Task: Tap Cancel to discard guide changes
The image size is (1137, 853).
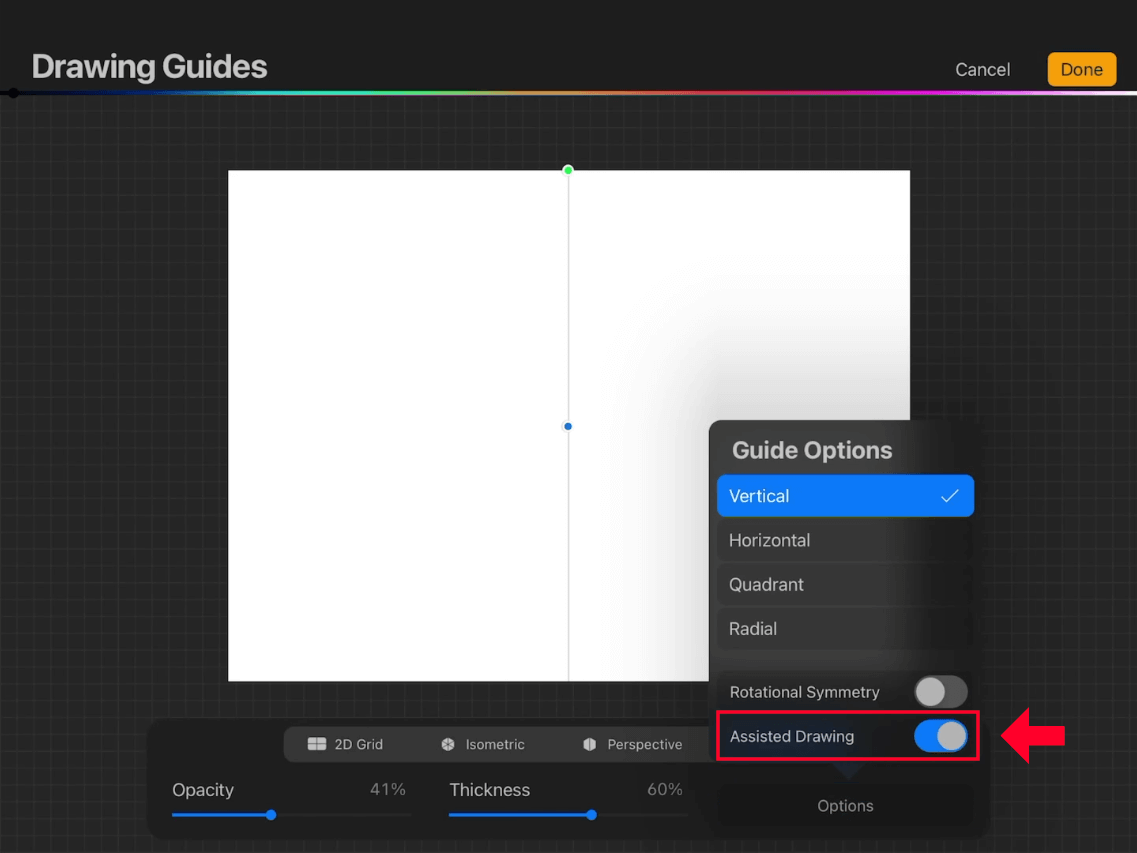Action: (x=982, y=70)
